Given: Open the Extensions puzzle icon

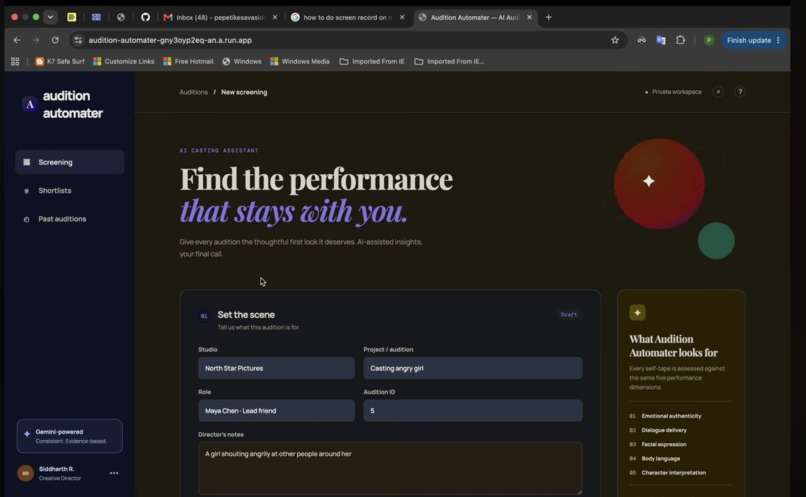Looking at the screenshot, I should [680, 40].
